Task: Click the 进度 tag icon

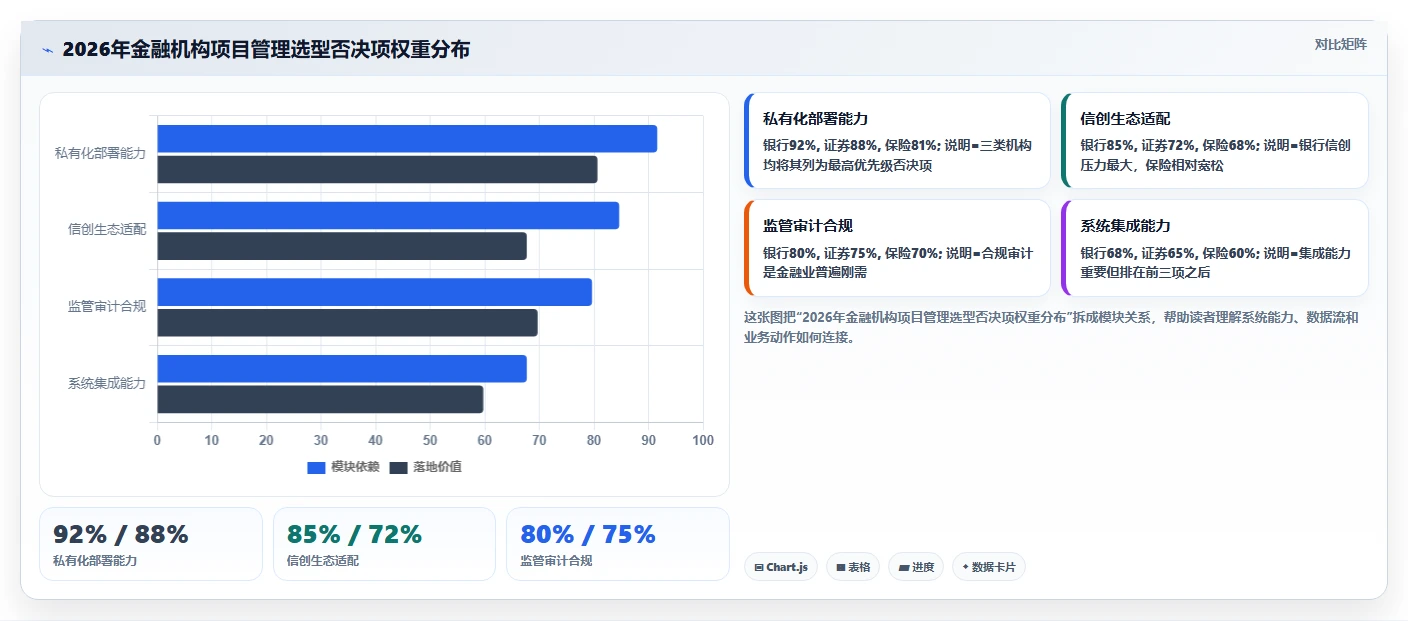Action: click(904, 567)
